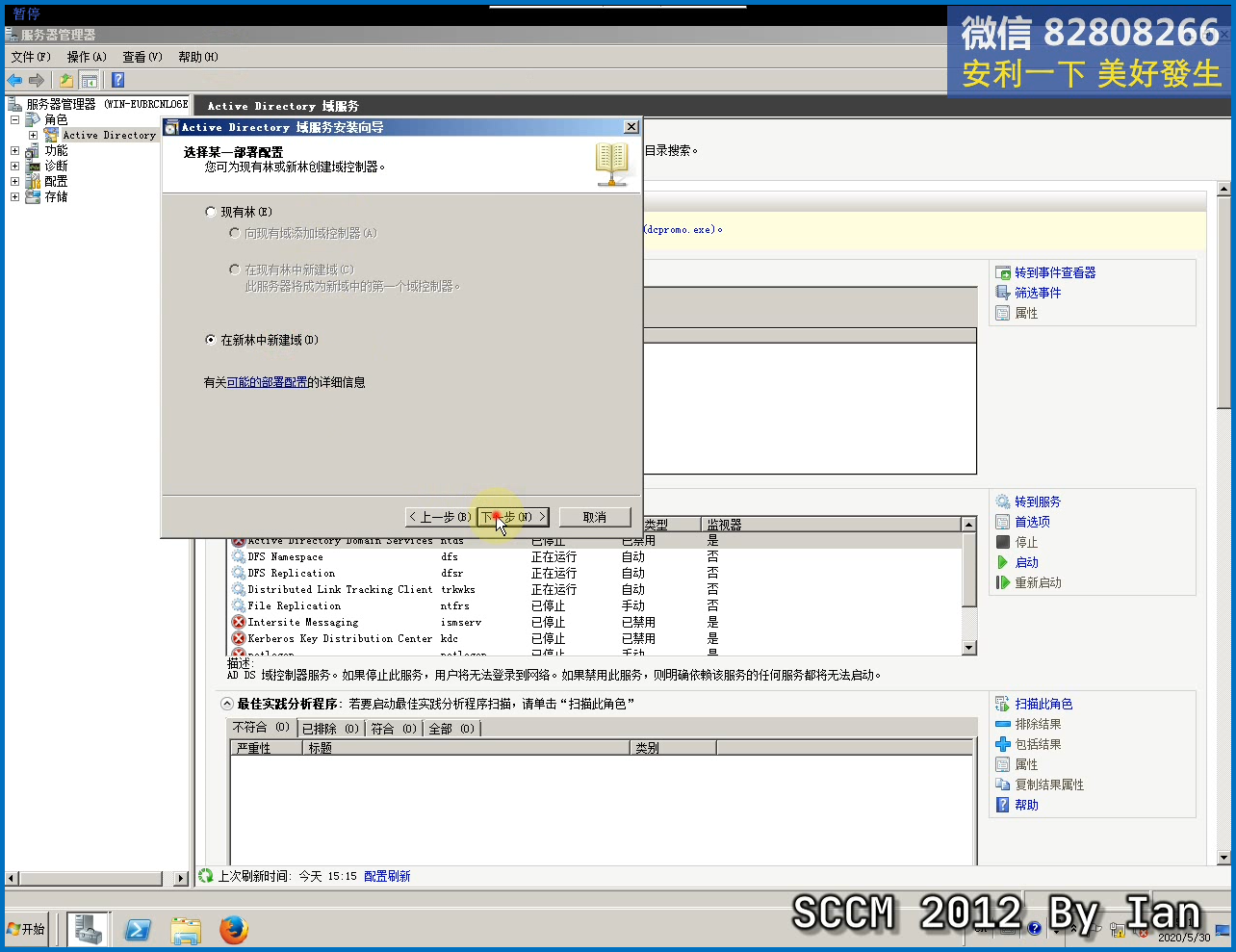Click the 扫描此角色 scan icon
This screenshot has height=952, width=1236.
coord(1002,704)
